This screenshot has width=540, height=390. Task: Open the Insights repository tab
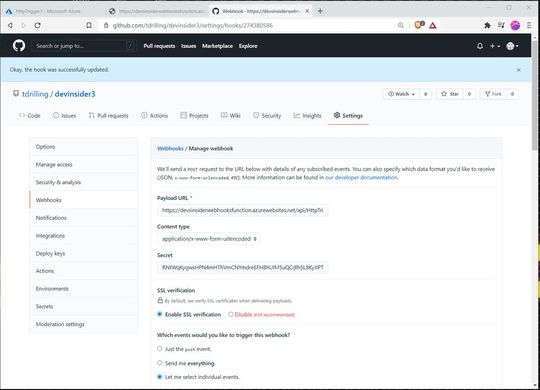[308, 115]
